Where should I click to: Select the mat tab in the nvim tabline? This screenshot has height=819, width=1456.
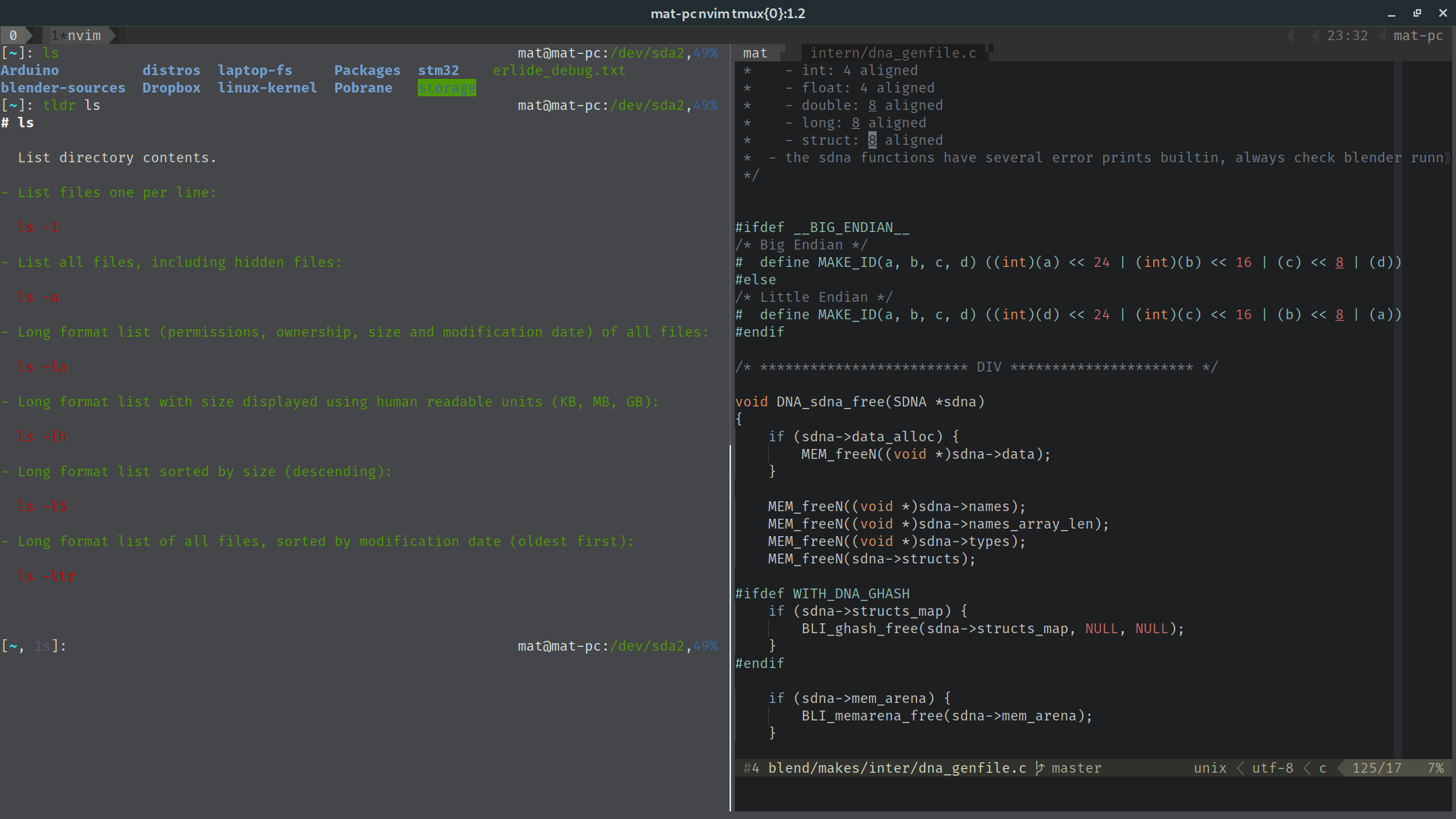coord(755,52)
